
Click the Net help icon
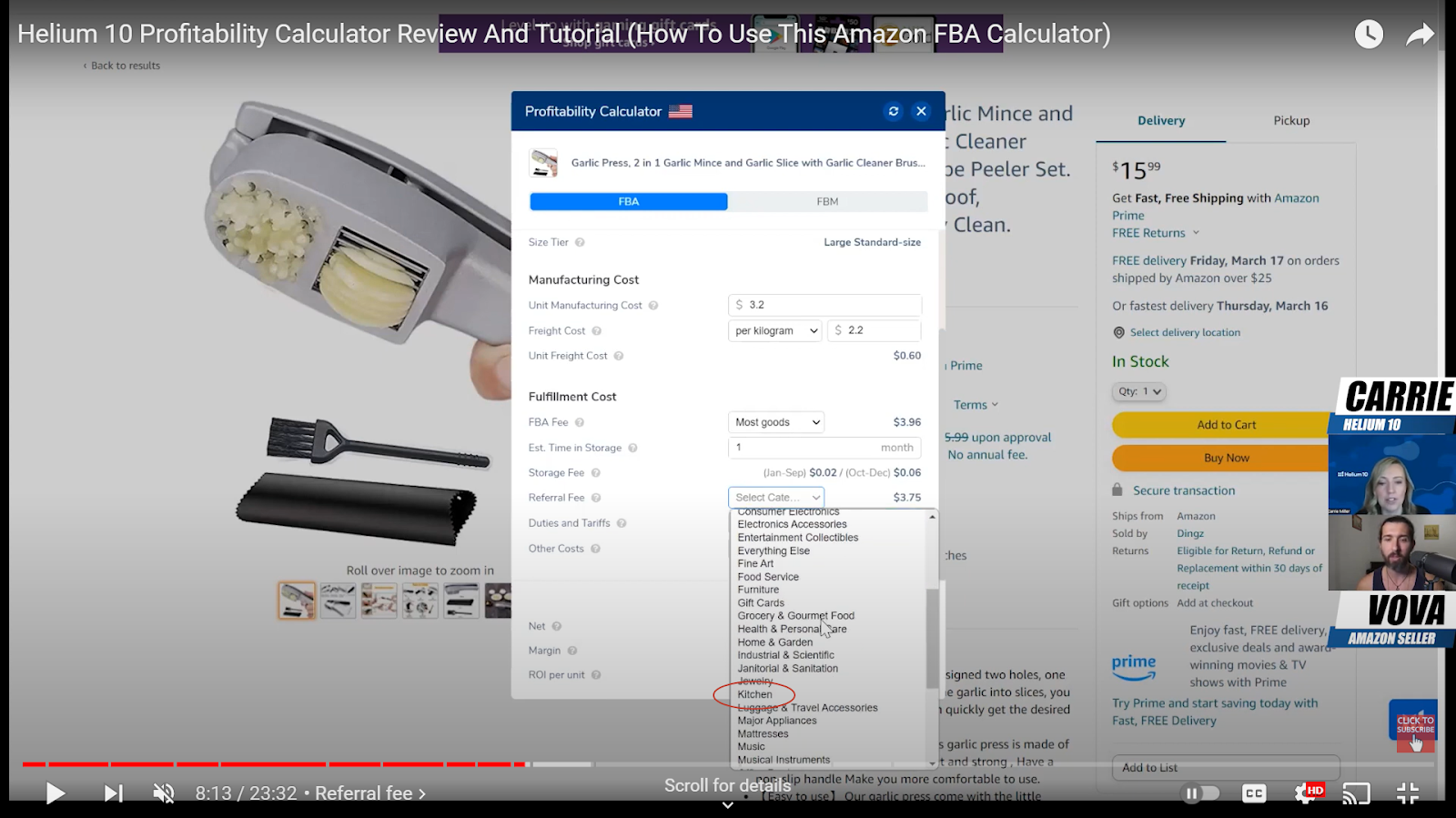coord(557,626)
